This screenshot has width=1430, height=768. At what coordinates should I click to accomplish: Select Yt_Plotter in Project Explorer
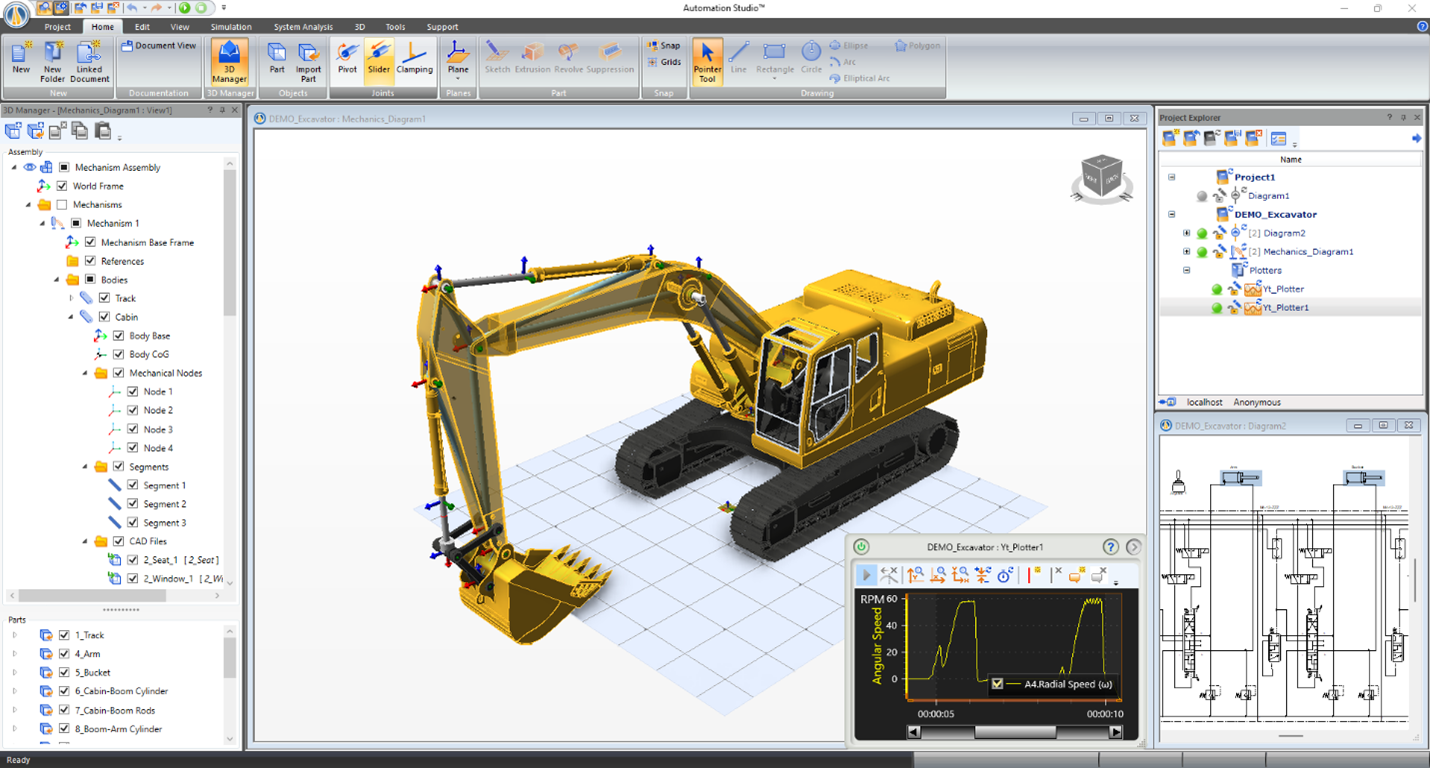click(1282, 289)
